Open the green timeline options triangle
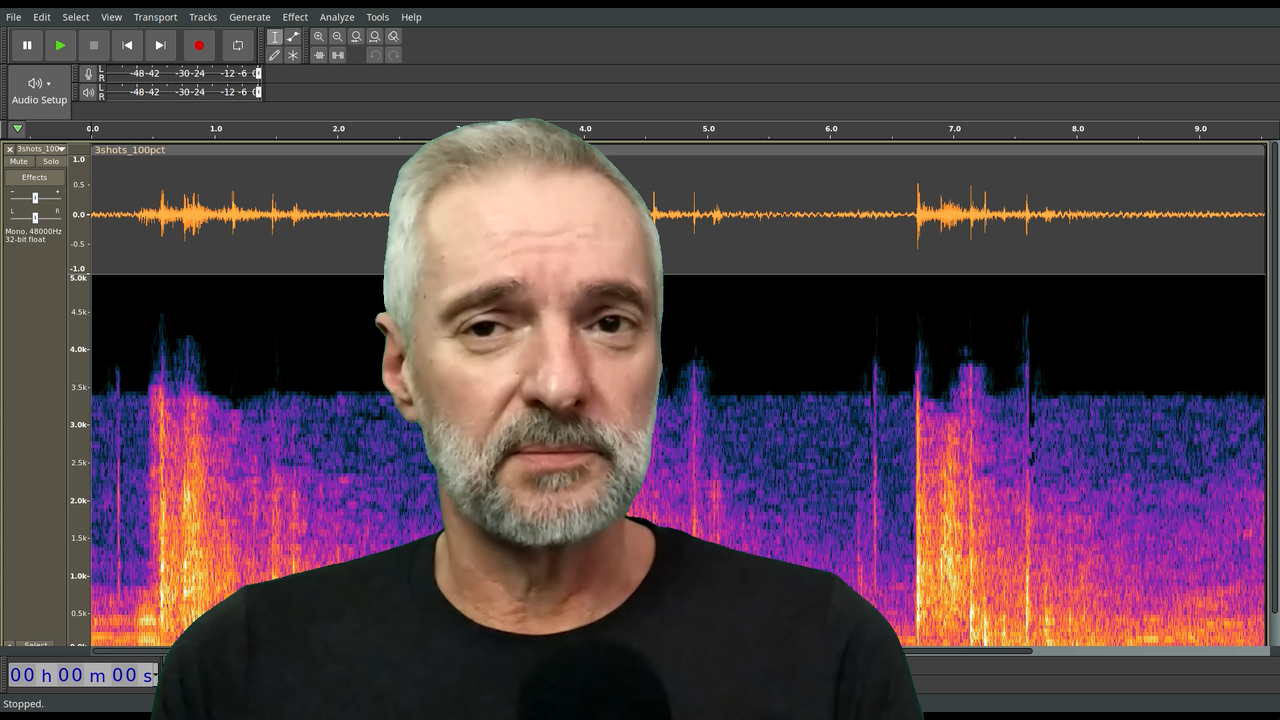1280x720 pixels. tap(17, 129)
